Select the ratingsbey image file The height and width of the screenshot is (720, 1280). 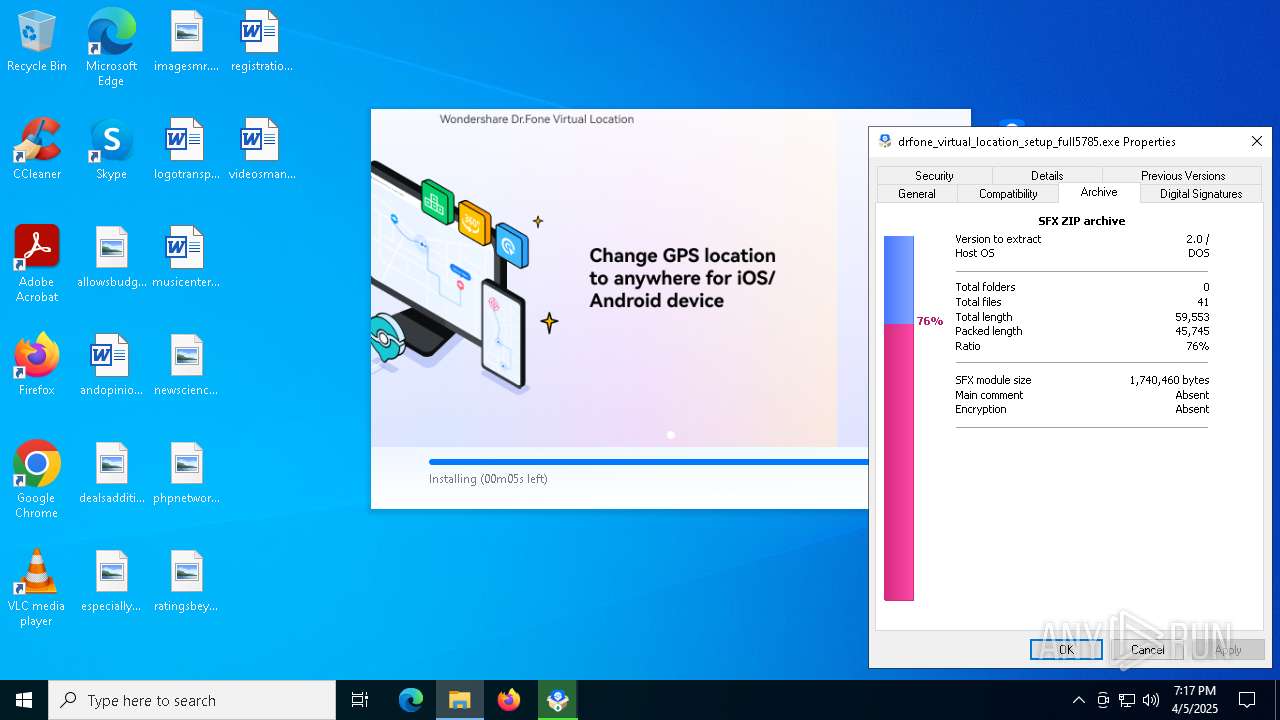186,582
